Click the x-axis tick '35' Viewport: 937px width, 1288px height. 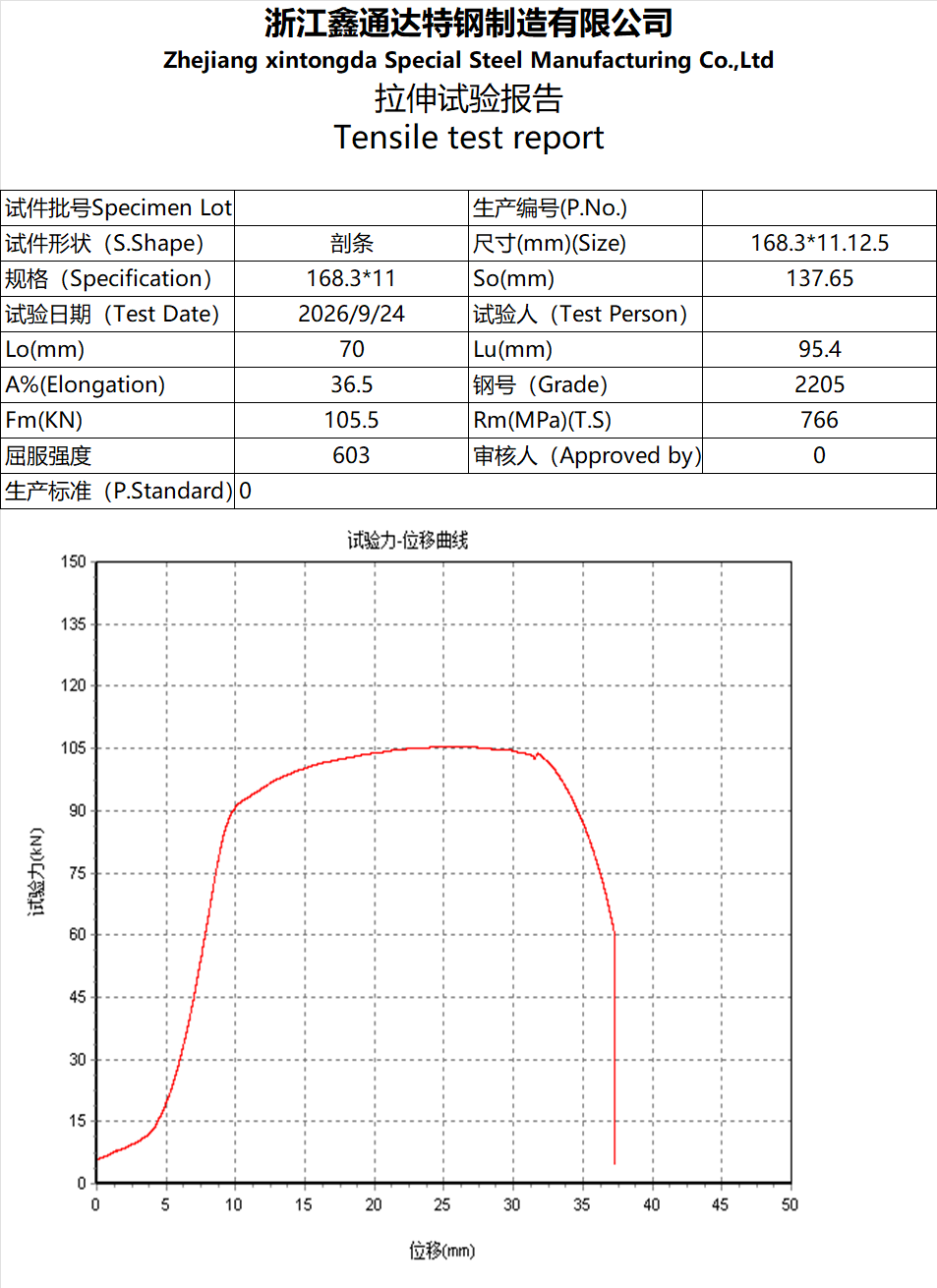point(582,1204)
